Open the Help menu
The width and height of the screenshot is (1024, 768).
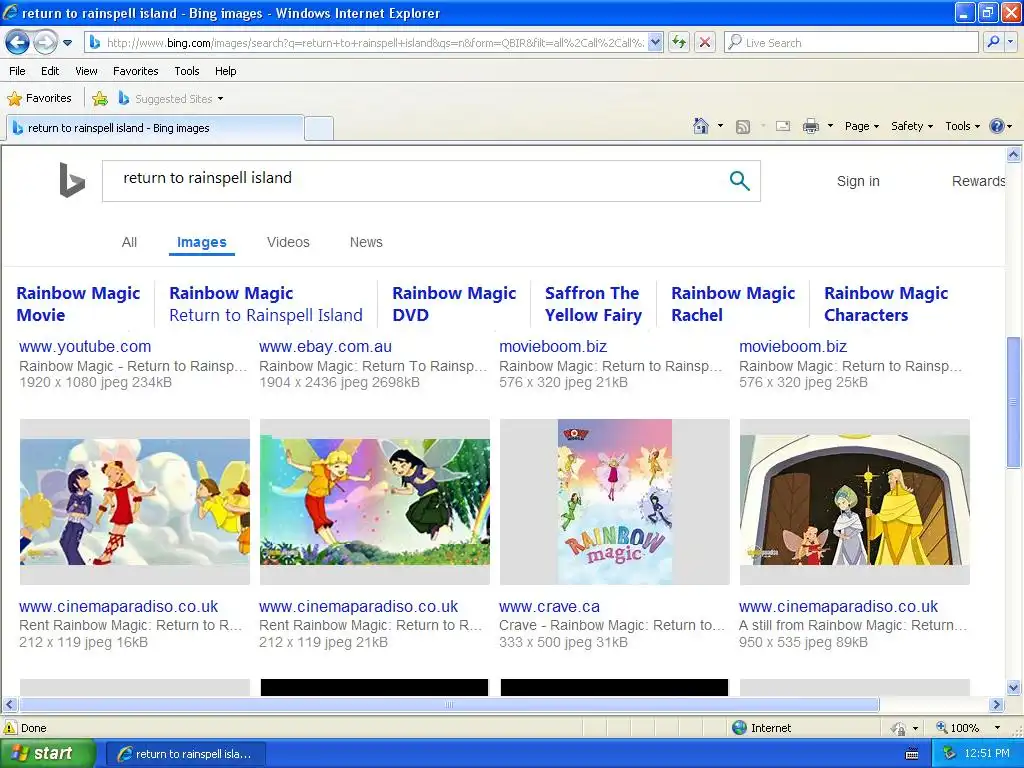coord(225,71)
